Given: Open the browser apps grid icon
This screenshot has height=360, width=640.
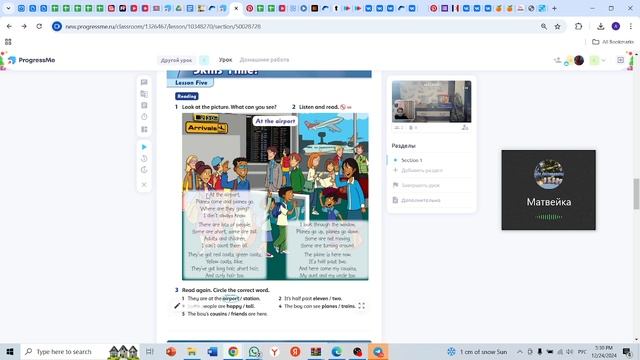Looking at the screenshot, I should click(8, 42).
